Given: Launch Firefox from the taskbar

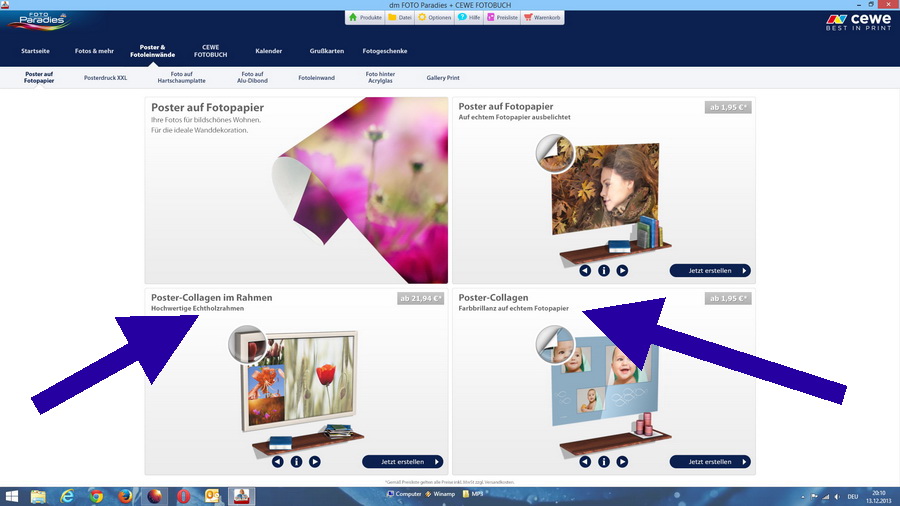Looking at the screenshot, I should (x=125, y=496).
